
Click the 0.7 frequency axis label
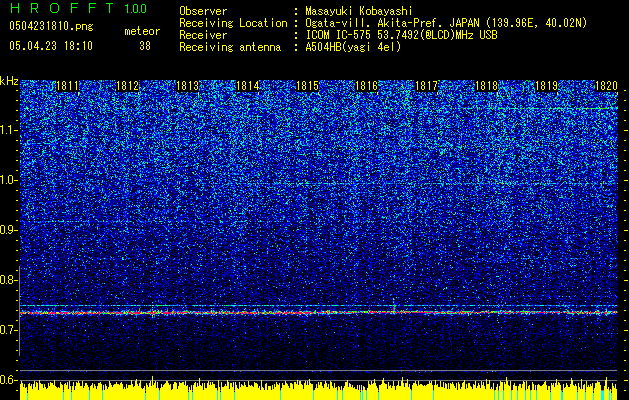coord(9,330)
